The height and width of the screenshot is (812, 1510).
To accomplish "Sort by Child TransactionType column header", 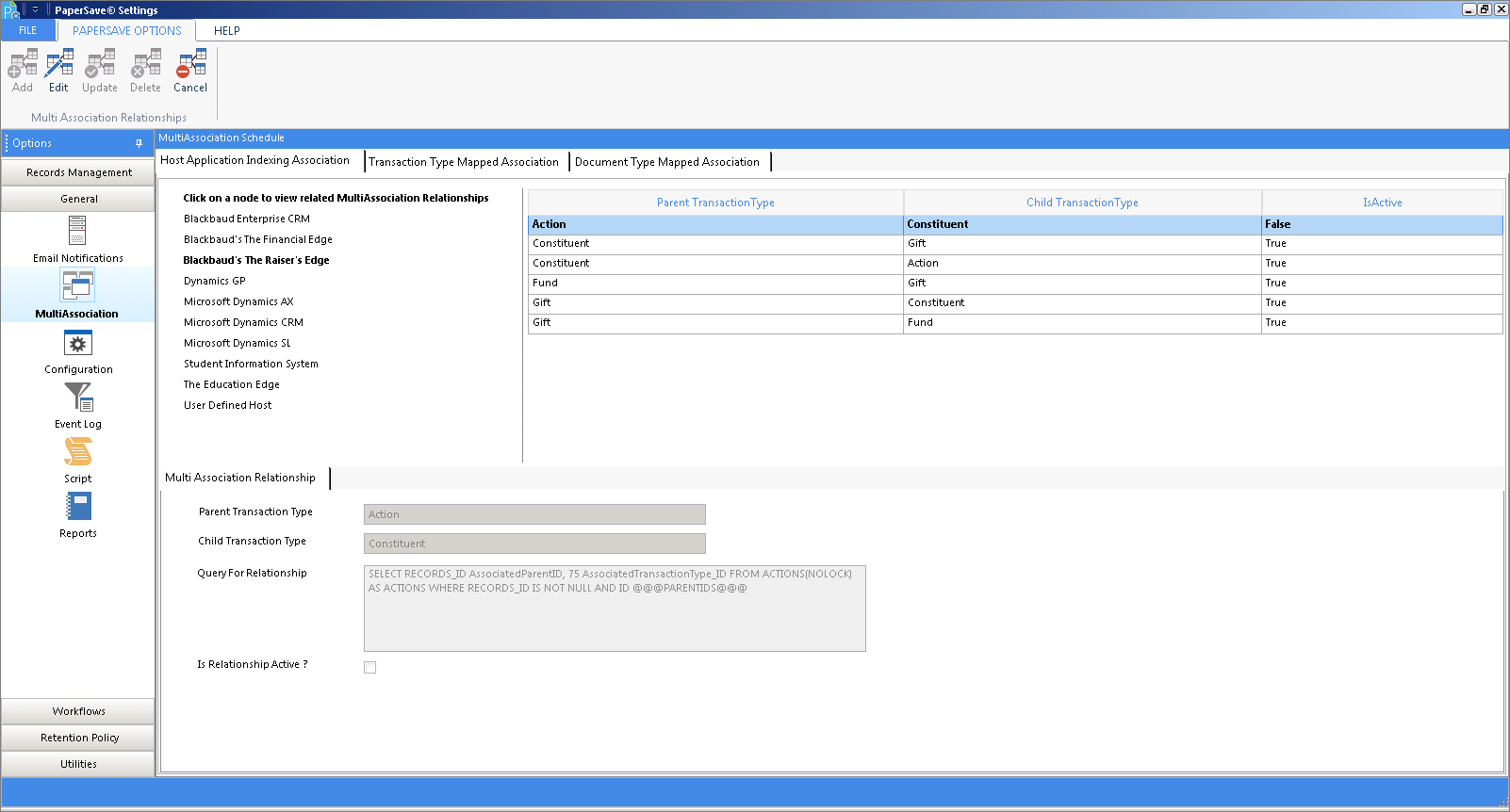I will click(x=1082, y=203).
